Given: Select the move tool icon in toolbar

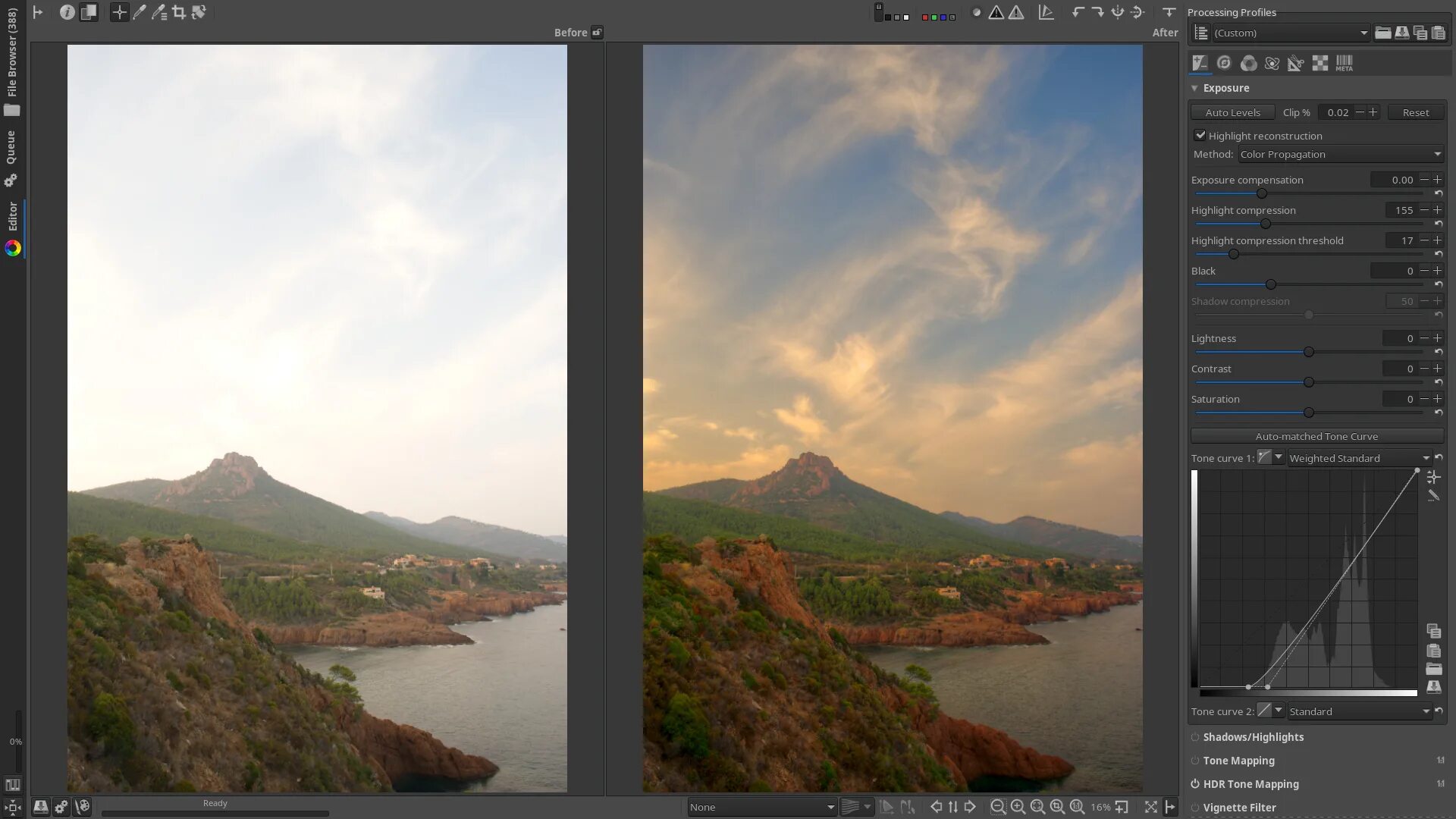Looking at the screenshot, I should 119,12.
